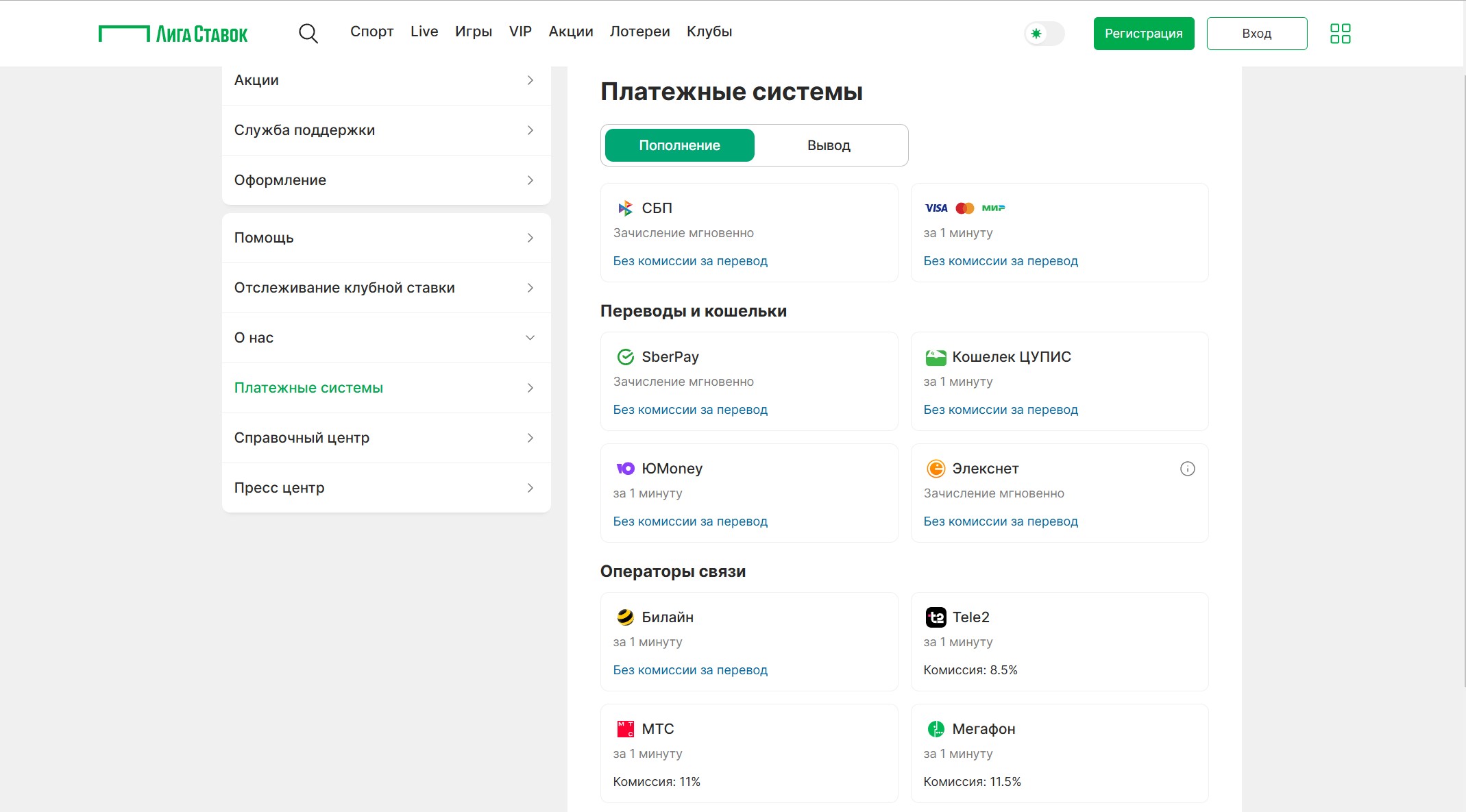Click the СБП payment logo

625,208
